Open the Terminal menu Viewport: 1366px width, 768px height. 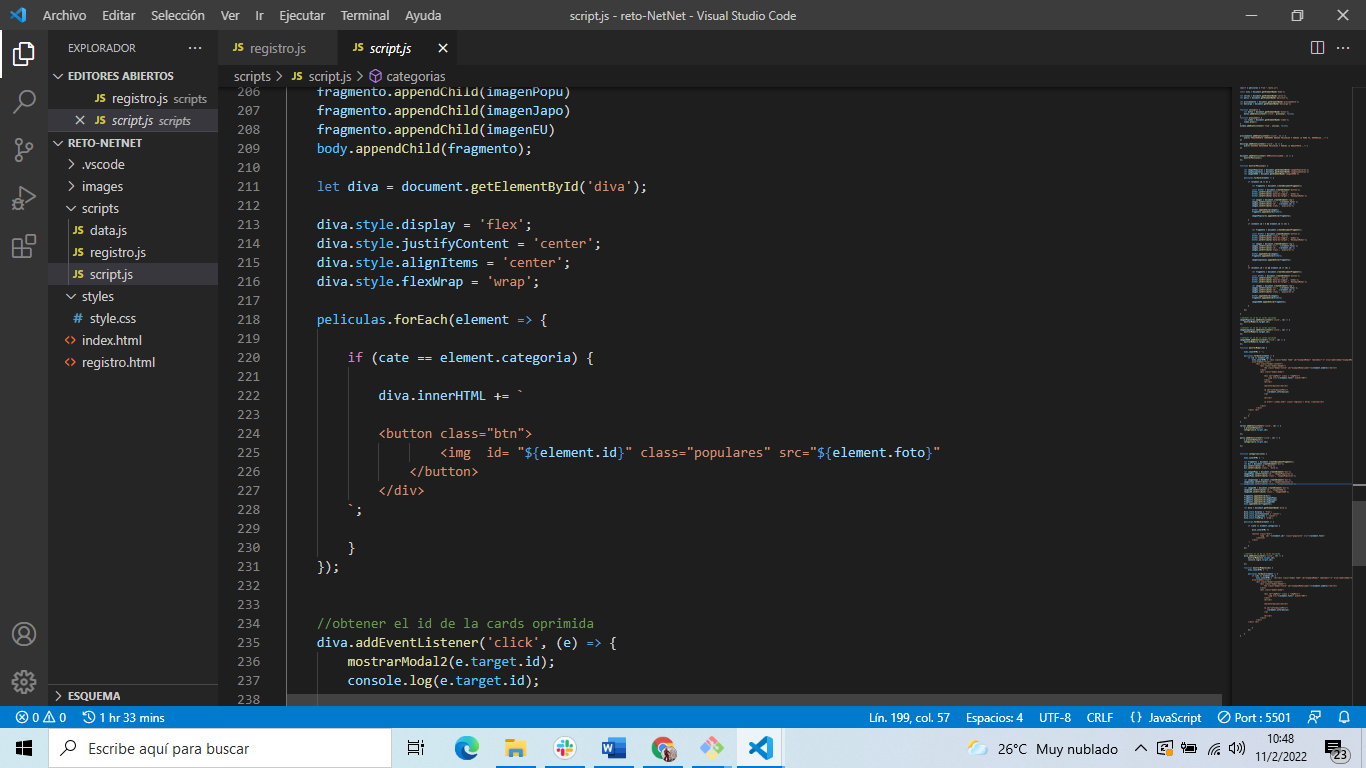coord(365,16)
